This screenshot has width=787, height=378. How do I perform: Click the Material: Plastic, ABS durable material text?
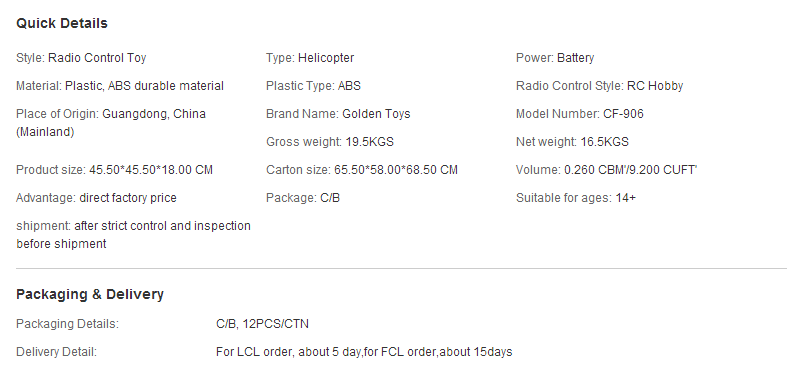[120, 86]
